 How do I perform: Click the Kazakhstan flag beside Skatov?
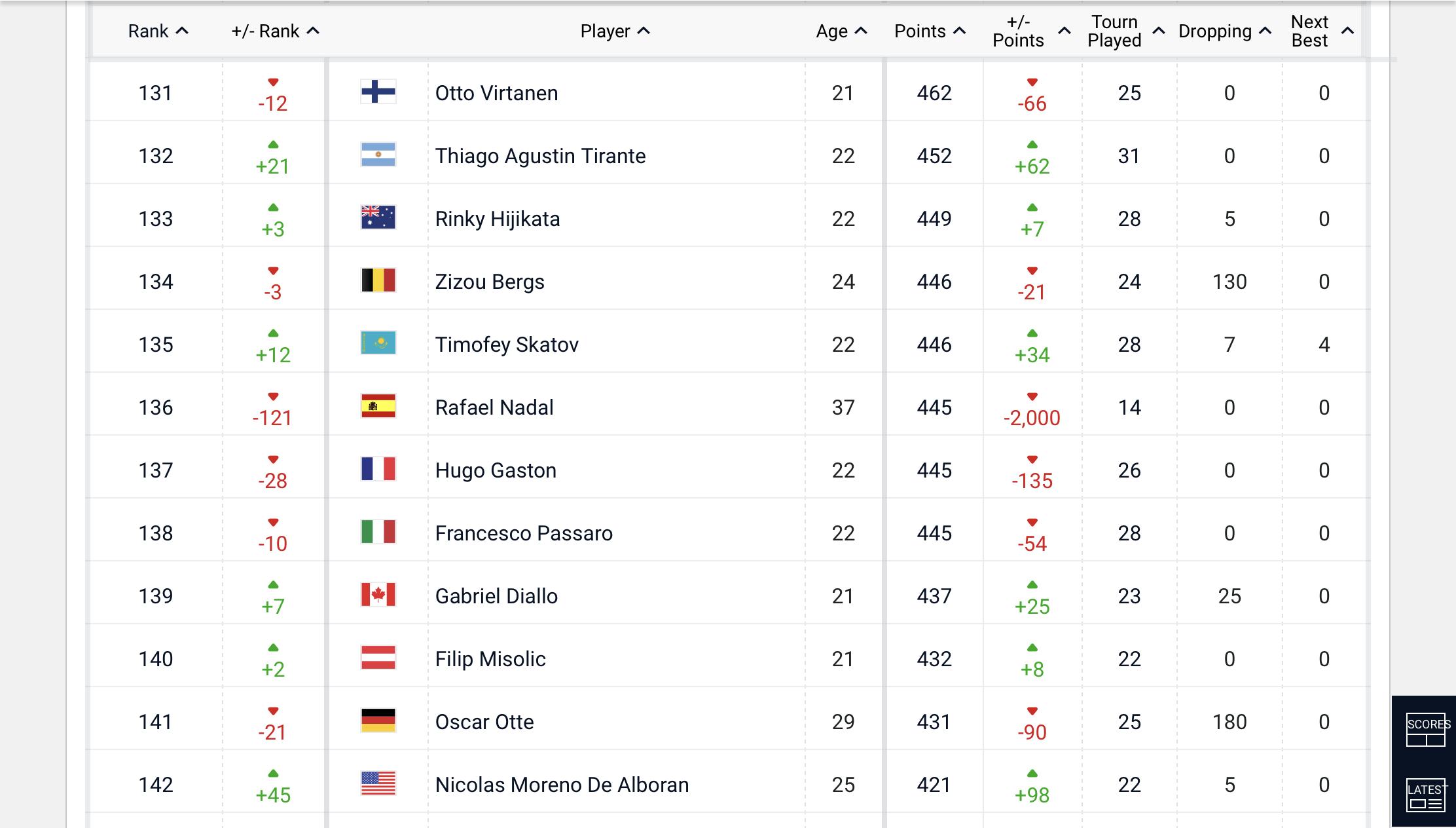click(378, 343)
